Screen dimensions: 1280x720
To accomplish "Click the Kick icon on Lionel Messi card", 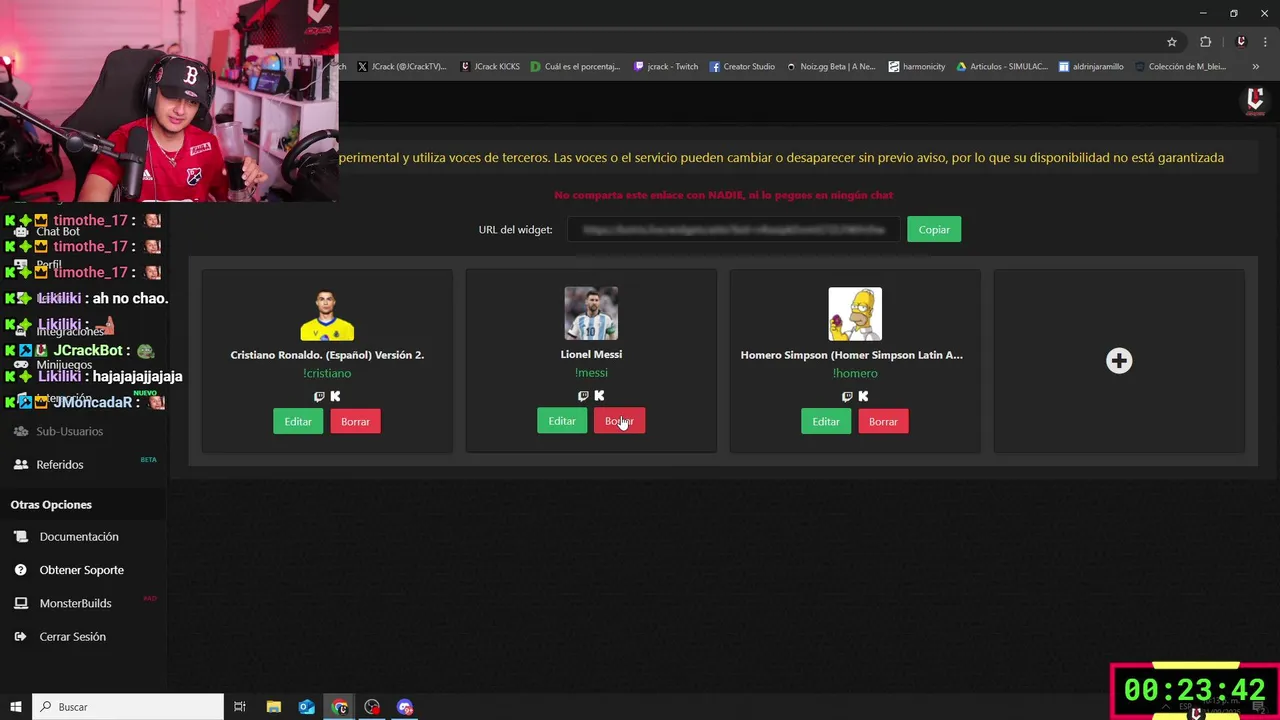I will point(599,396).
